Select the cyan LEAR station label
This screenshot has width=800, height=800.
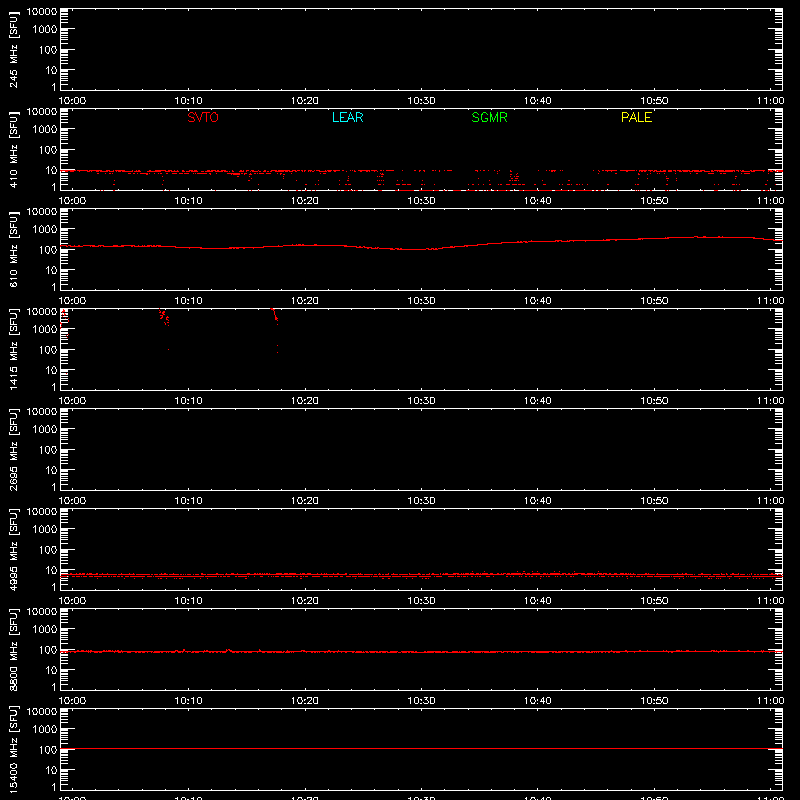pyautogui.click(x=347, y=117)
